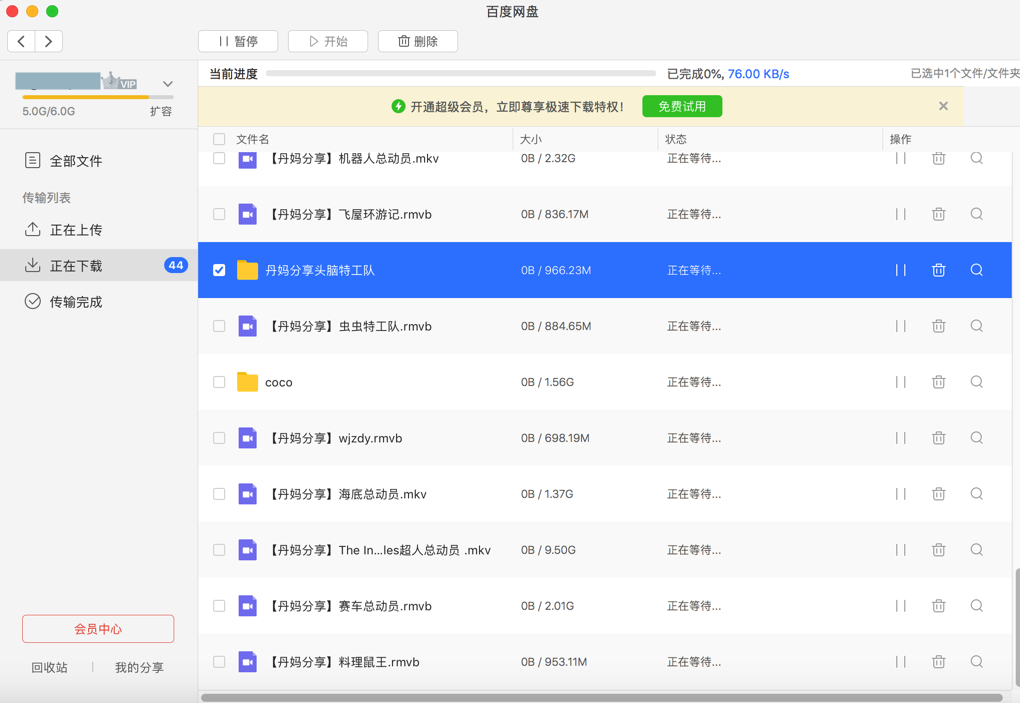
Task: Delete 飞屋环游记.rmvb download task
Action: tap(938, 214)
